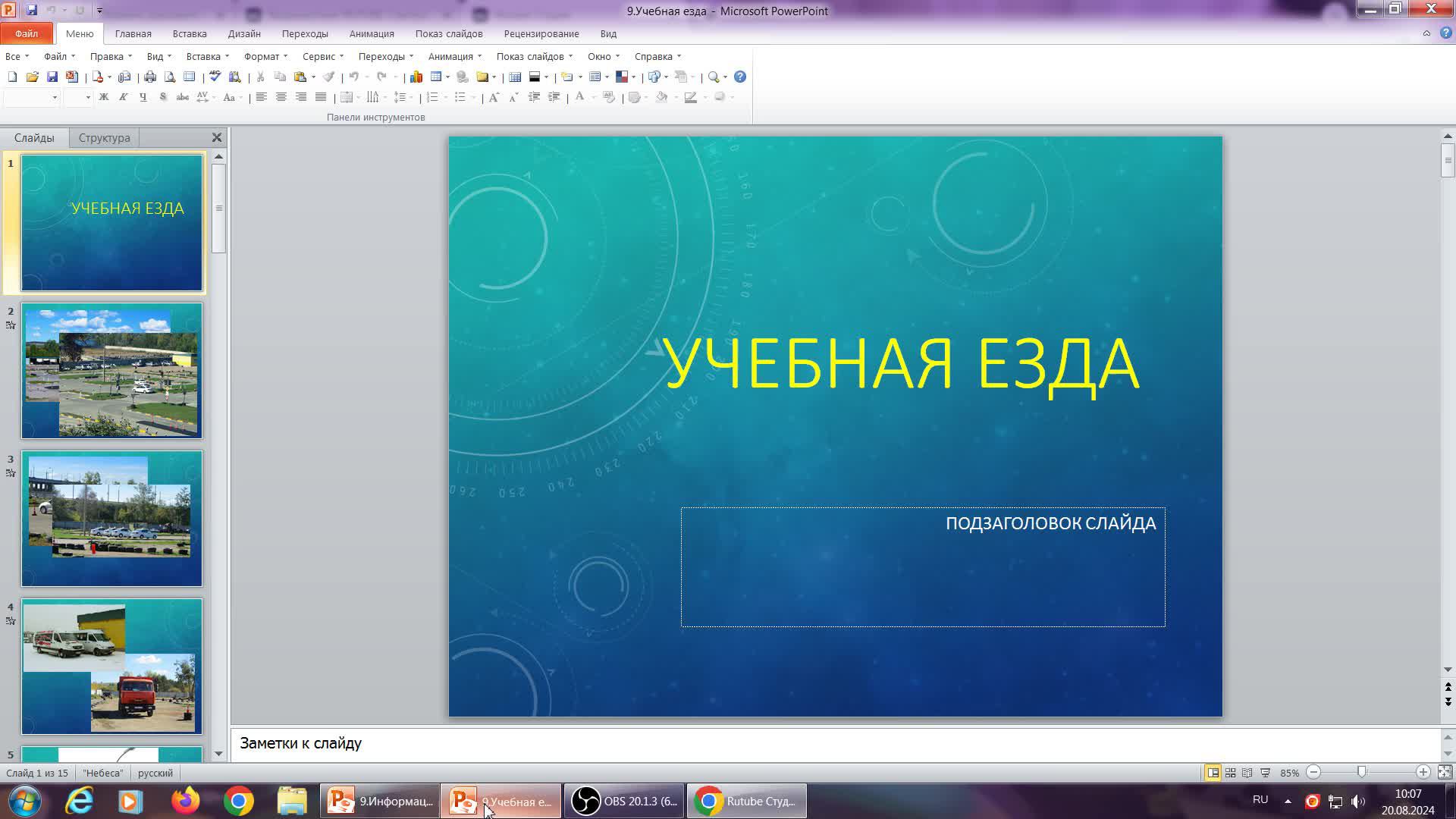Select slide 3 thumbnail
Viewport: 1456px width, 819px height.
111,519
